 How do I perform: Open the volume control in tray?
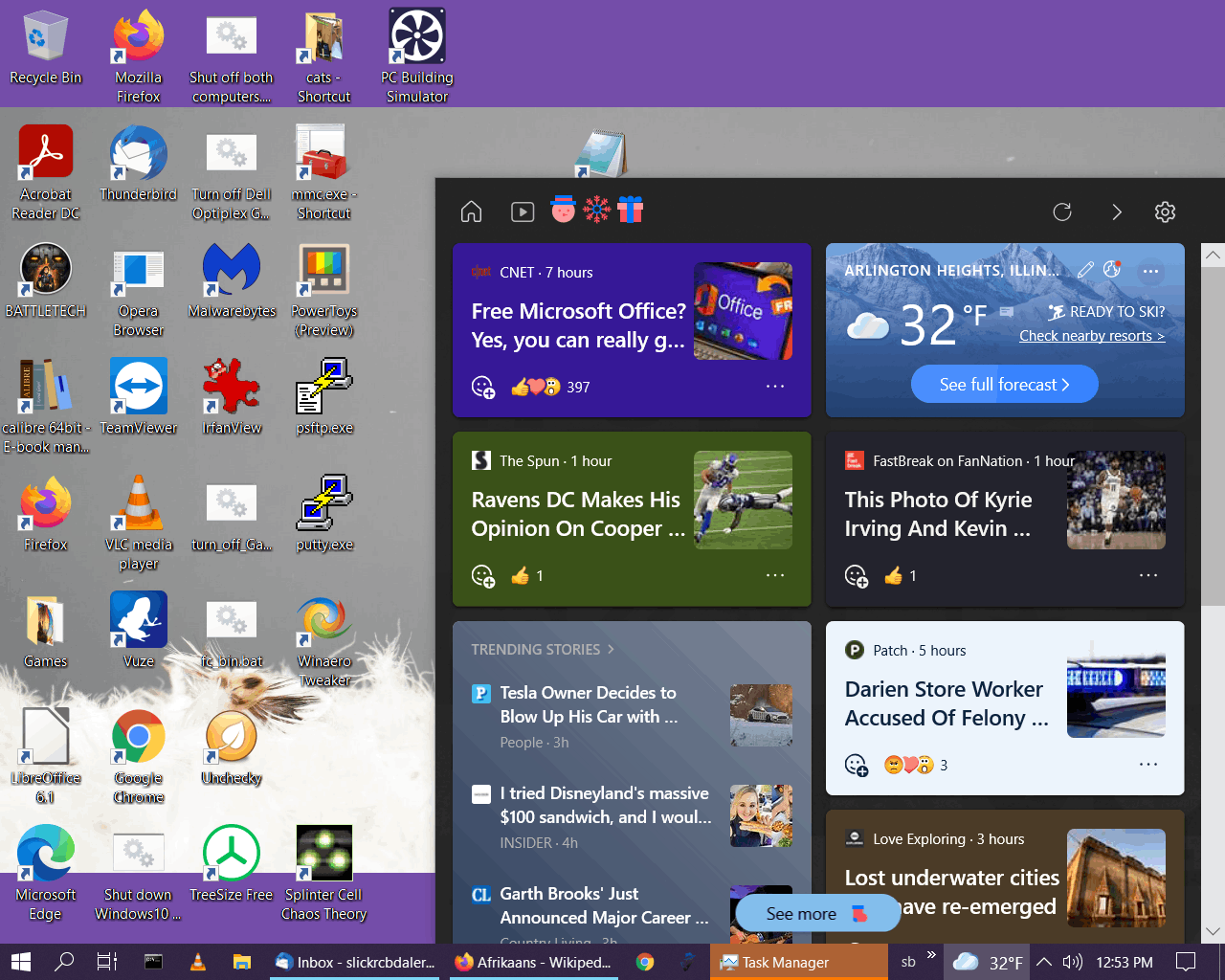click(1072, 962)
